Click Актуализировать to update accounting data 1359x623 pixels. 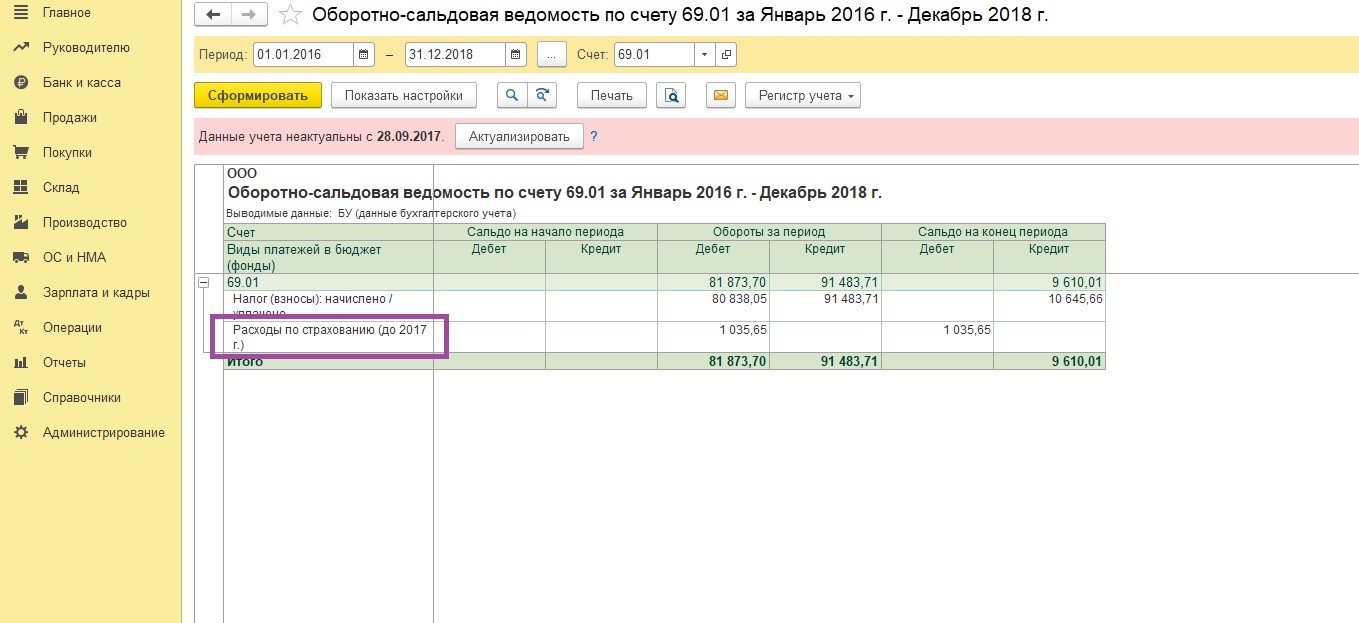click(x=518, y=135)
